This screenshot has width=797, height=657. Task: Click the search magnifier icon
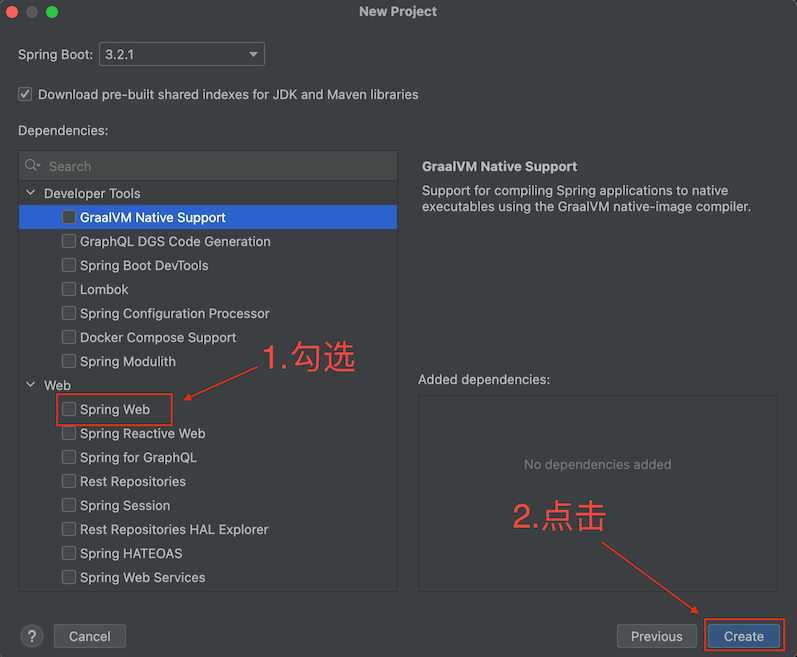32,166
